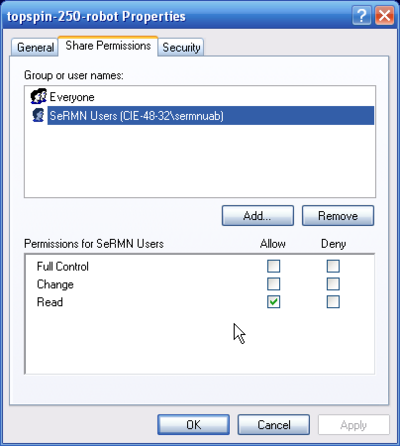
Task: Enable Allow for Full Control
Action: pyautogui.click(x=274, y=266)
